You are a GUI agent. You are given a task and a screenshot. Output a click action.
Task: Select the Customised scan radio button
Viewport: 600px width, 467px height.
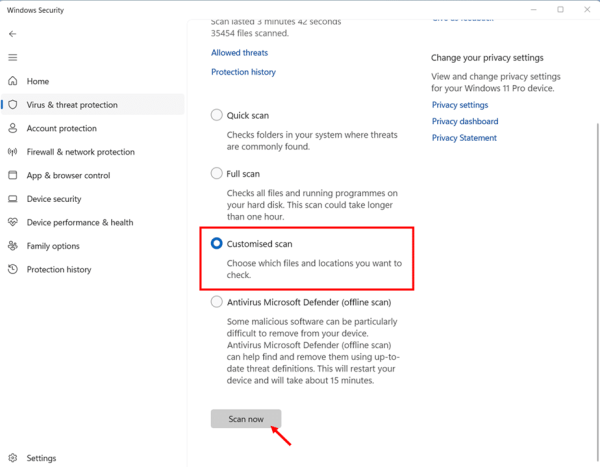217,243
